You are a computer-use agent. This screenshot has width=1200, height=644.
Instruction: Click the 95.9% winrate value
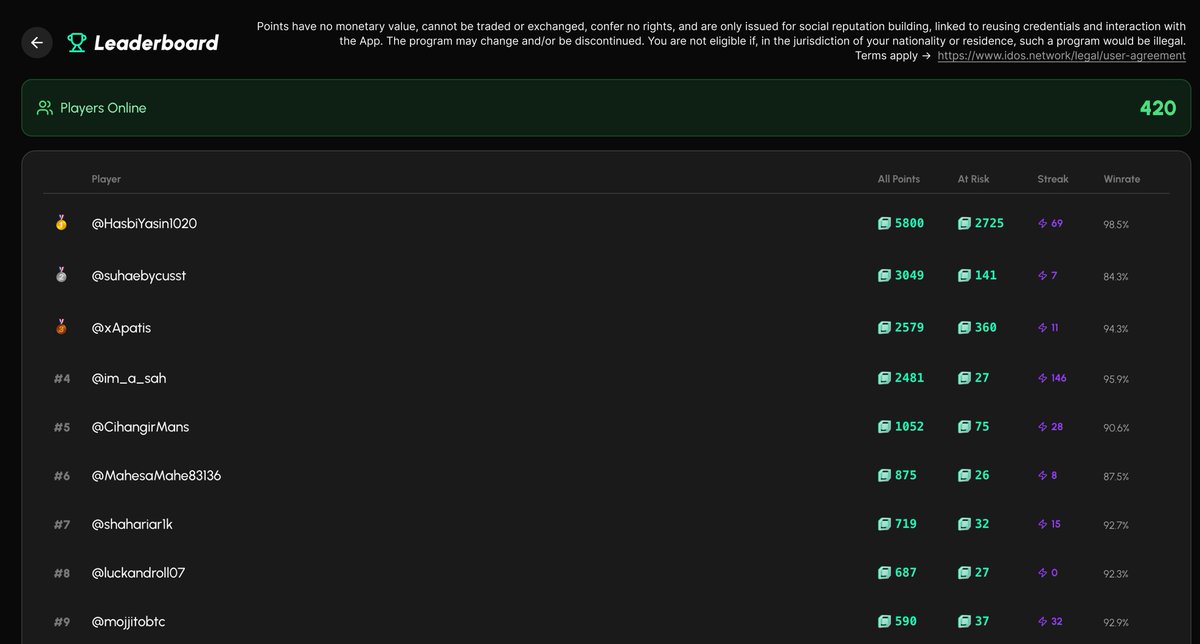(1116, 379)
